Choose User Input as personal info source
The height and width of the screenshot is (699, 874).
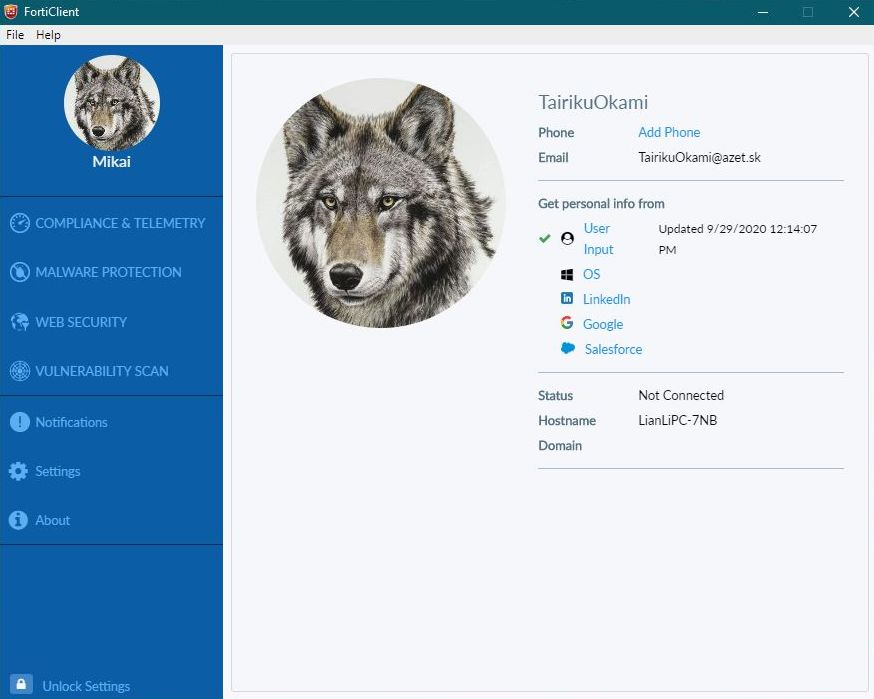[598, 239]
